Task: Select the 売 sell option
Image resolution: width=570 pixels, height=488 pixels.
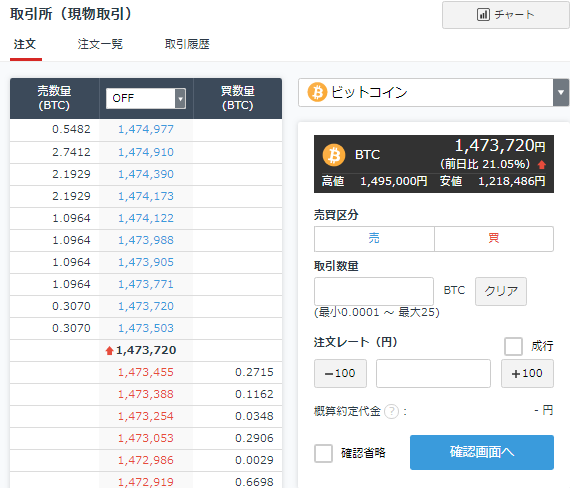Action: pos(374,239)
